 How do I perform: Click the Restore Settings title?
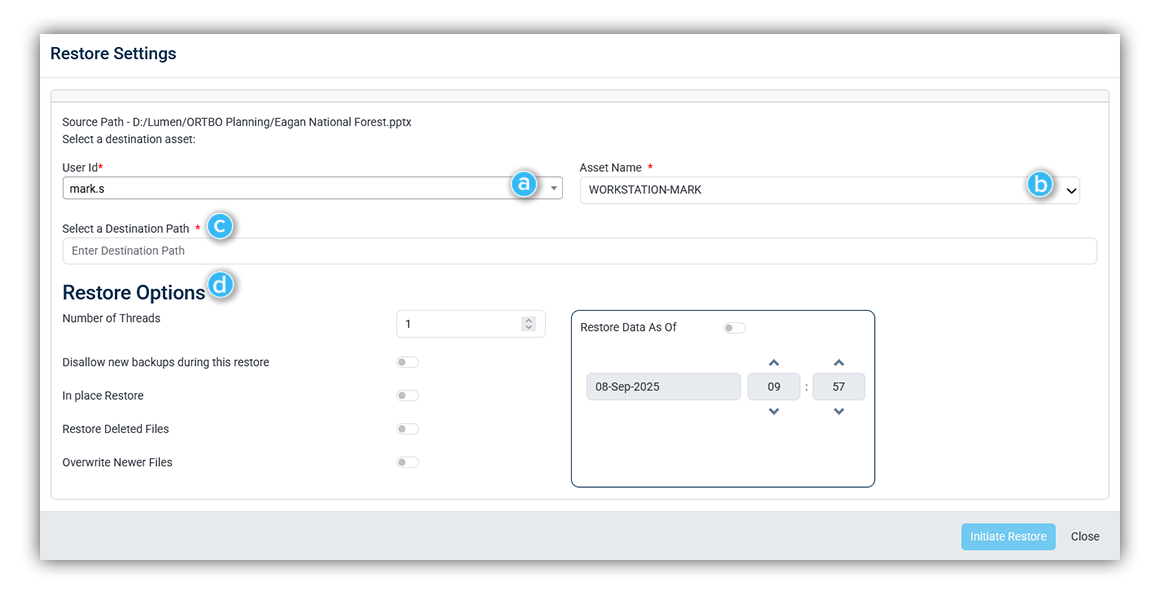[114, 54]
